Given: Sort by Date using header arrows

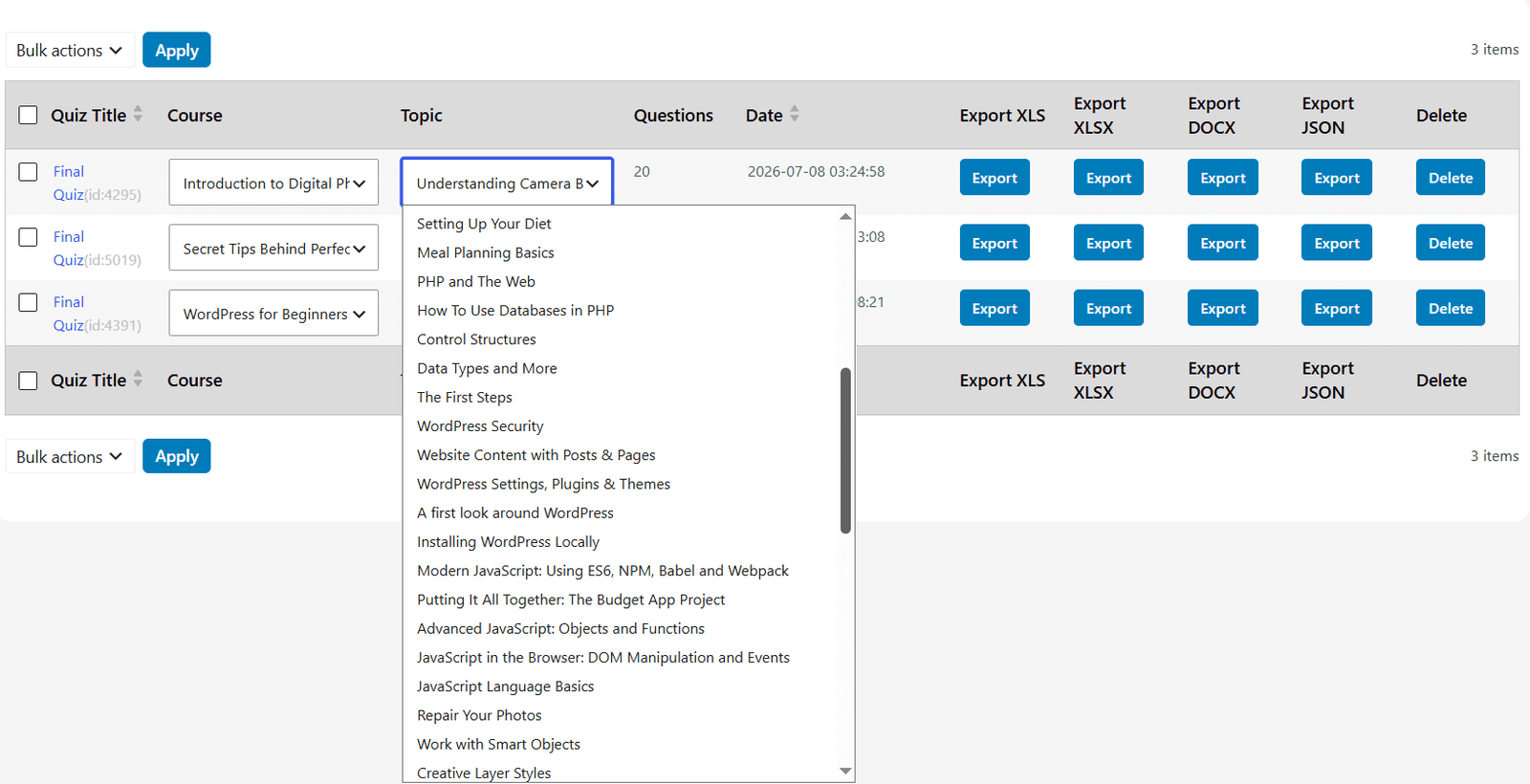Looking at the screenshot, I should click(x=794, y=114).
